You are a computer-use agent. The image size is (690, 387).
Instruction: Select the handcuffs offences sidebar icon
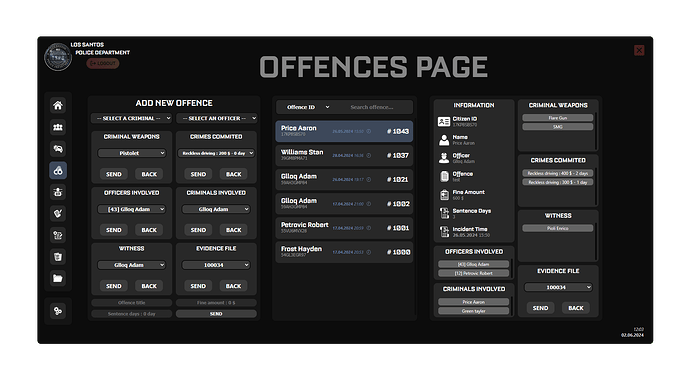[x=58, y=170]
